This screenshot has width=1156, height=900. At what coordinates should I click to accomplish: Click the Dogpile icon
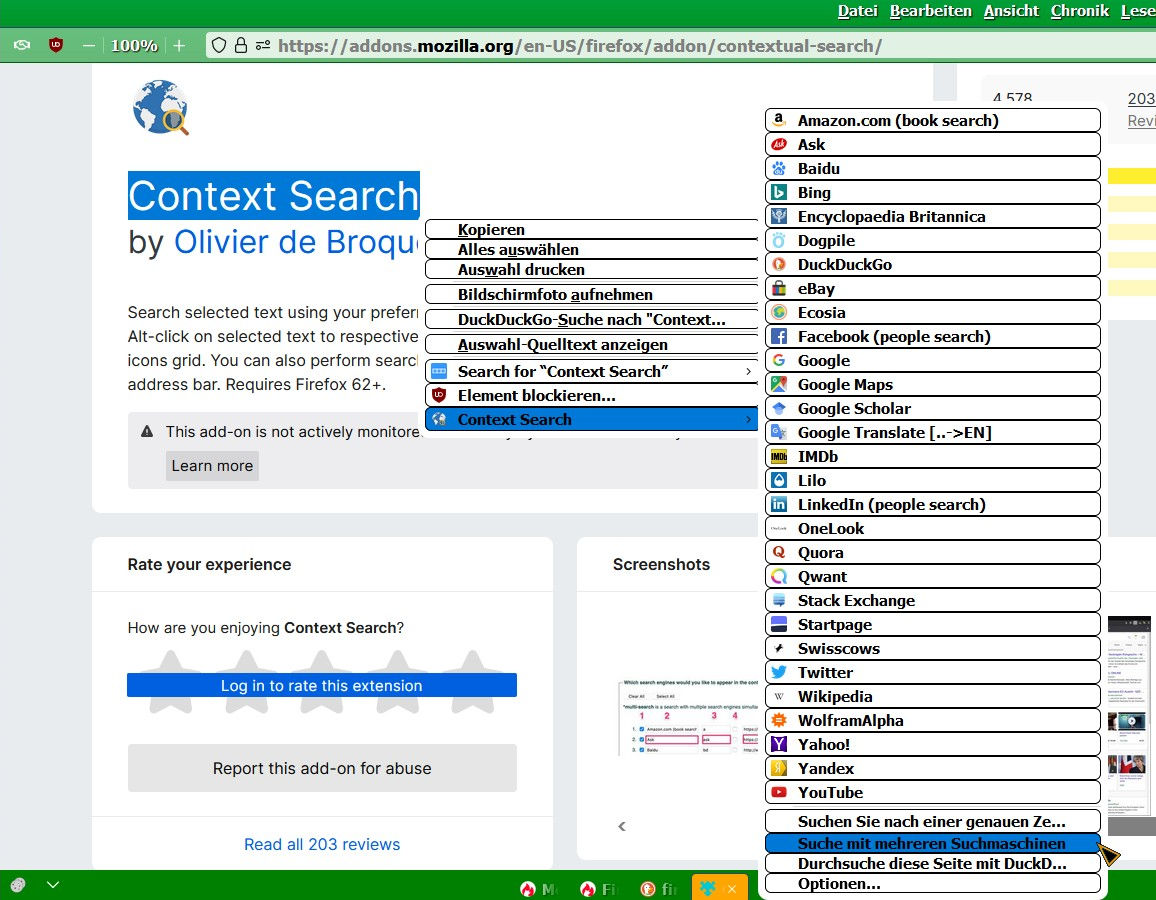point(779,240)
